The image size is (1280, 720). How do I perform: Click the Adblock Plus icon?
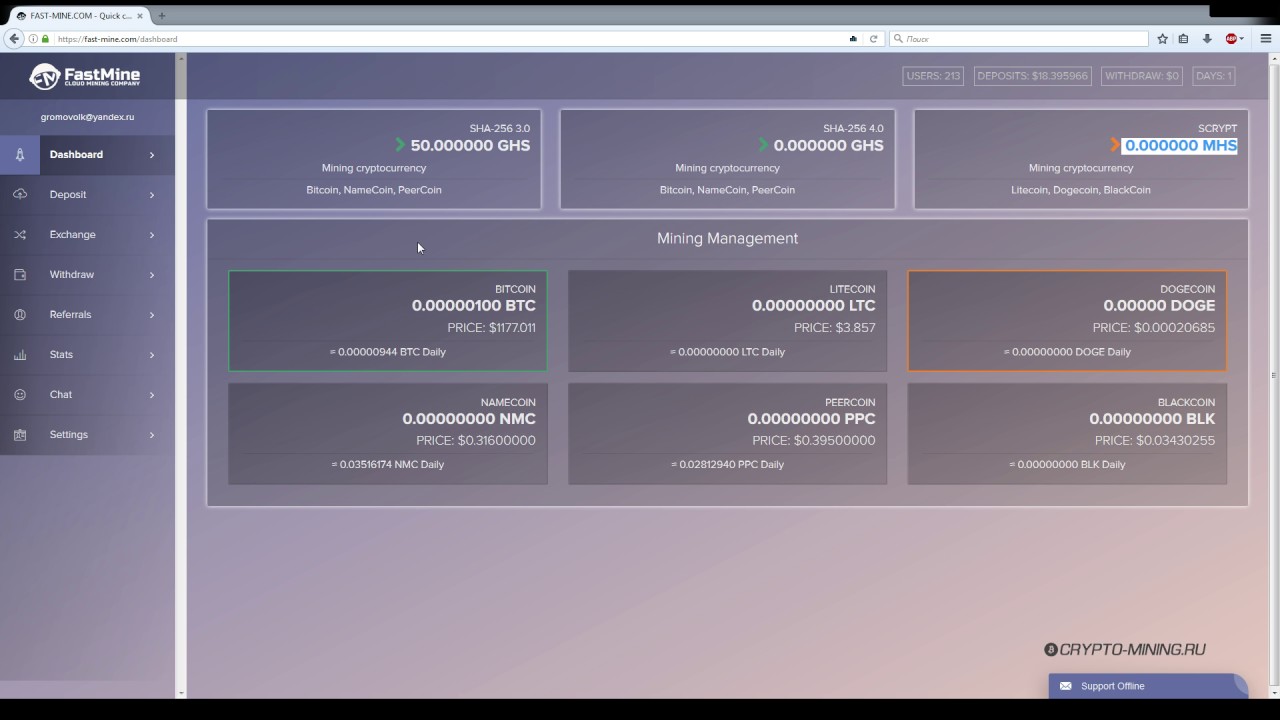tap(1231, 39)
